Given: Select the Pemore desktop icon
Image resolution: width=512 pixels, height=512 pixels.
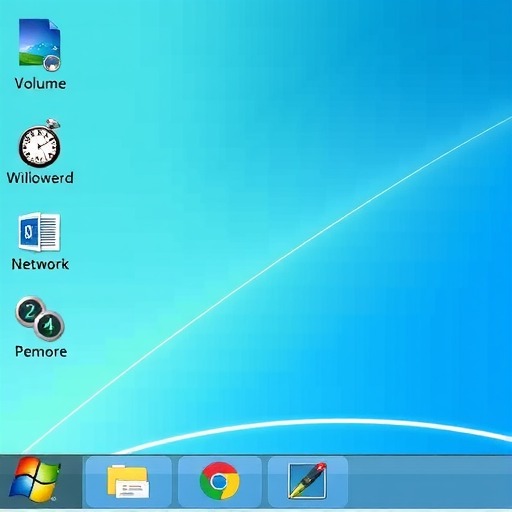Looking at the screenshot, I should (40, 318).
